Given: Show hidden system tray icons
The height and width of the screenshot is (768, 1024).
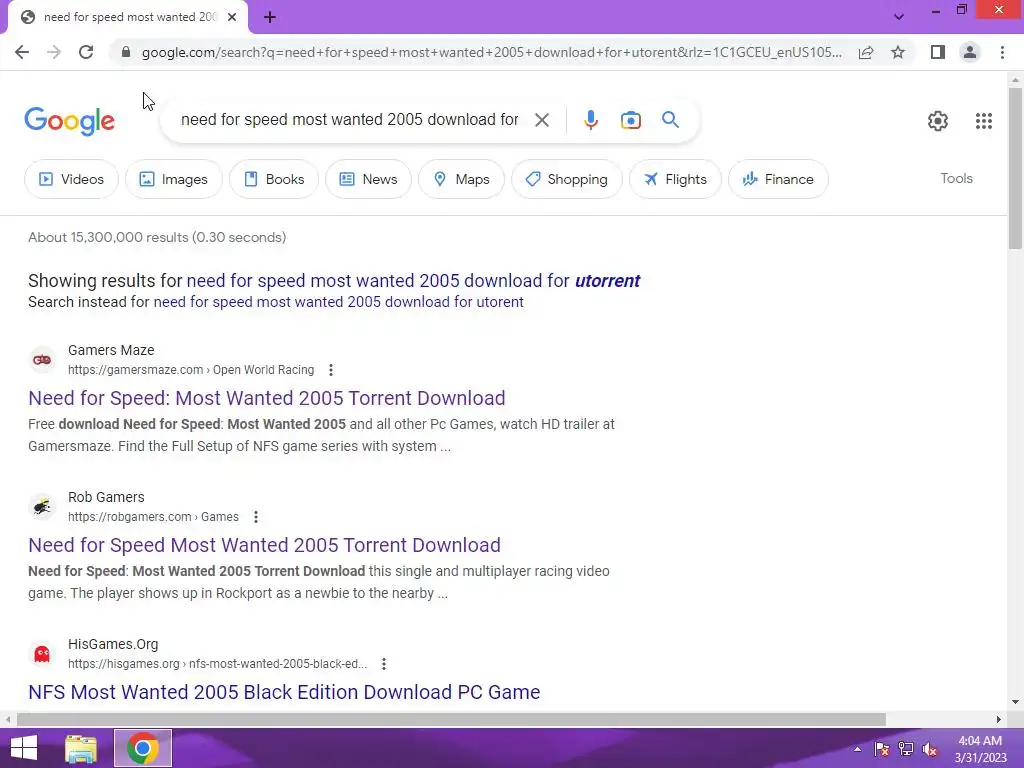Looking at the screenshot, I should [x=857, y=749].
